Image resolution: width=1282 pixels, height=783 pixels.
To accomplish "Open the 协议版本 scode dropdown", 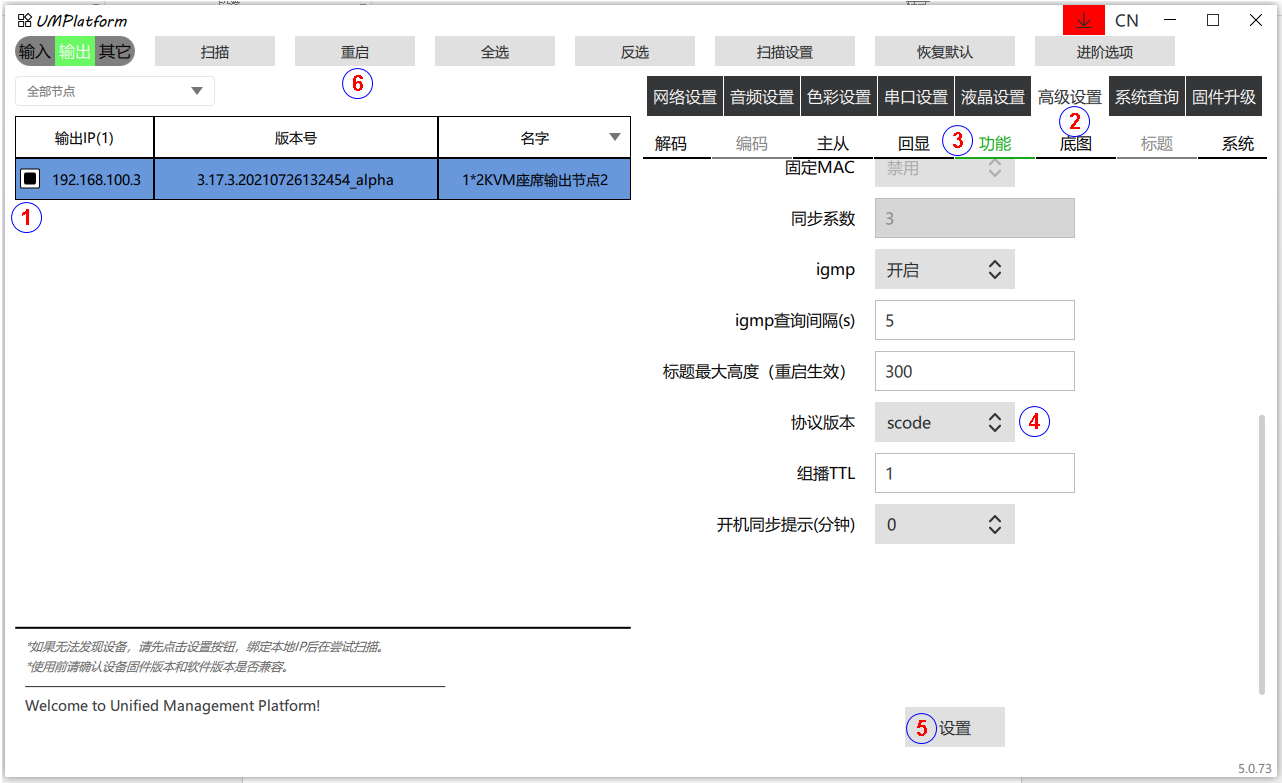I will pyautogui.click(x=944, y=423).
